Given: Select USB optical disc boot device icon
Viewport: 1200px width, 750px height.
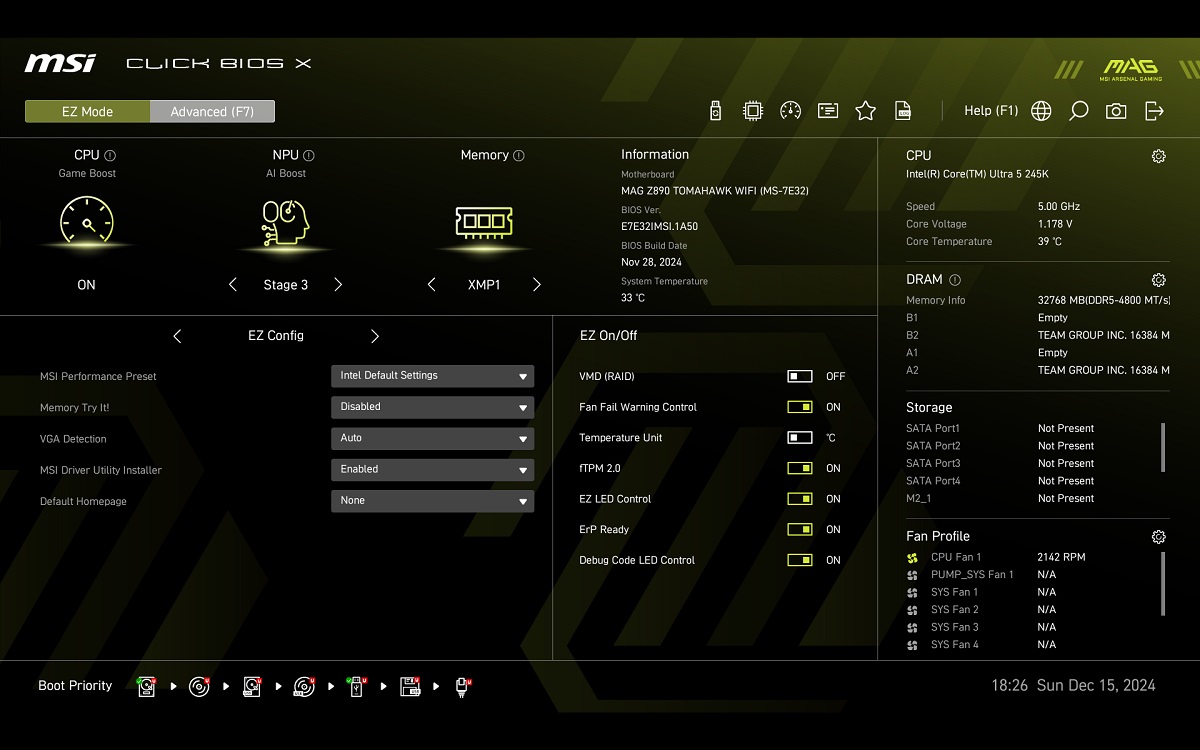Looking at the screenshot, I should click(304, 686).
